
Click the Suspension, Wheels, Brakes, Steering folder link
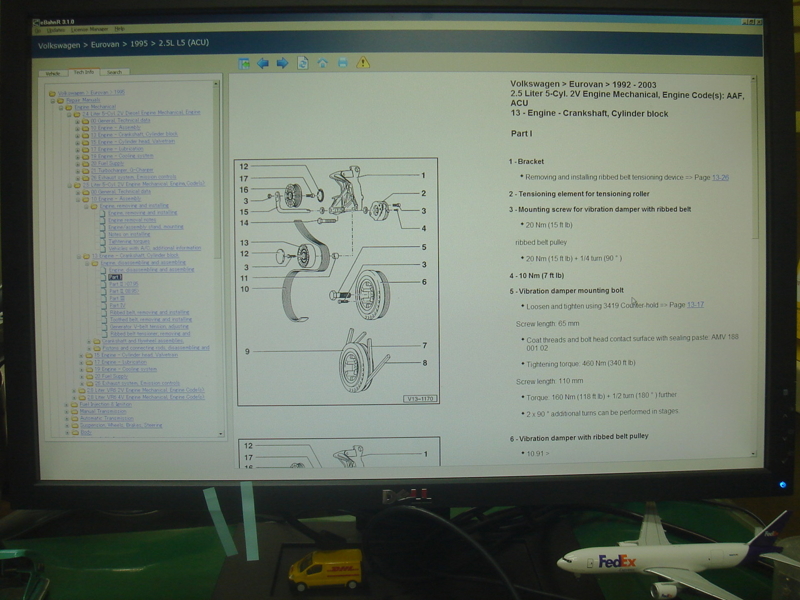tap(121, 426)
